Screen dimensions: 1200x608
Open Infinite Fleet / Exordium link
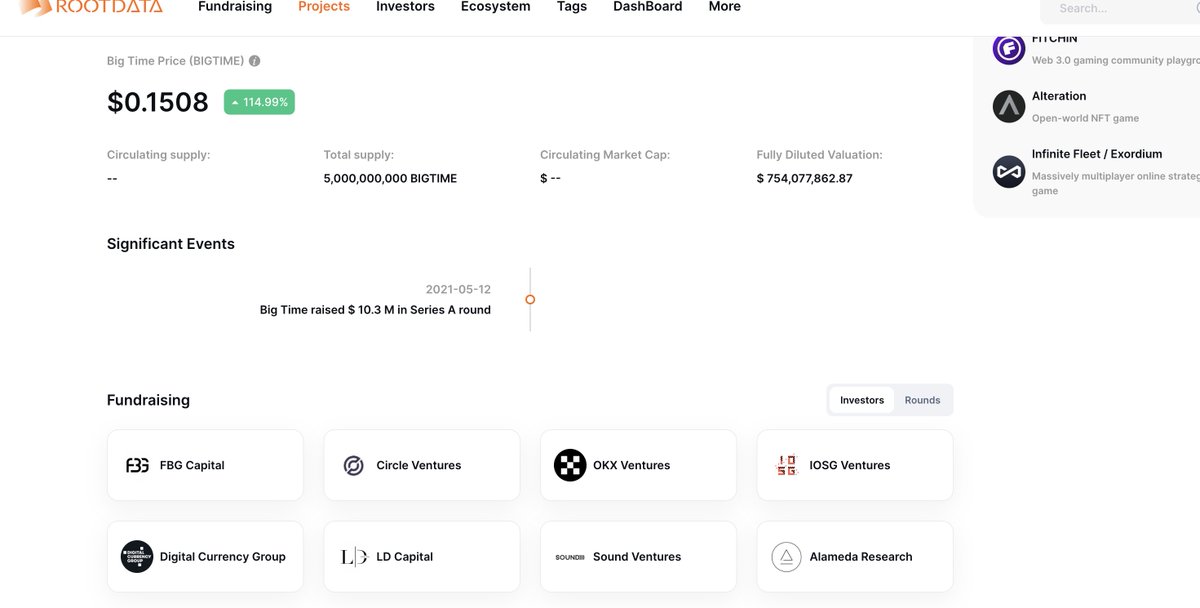click(x=1097, y=154)
